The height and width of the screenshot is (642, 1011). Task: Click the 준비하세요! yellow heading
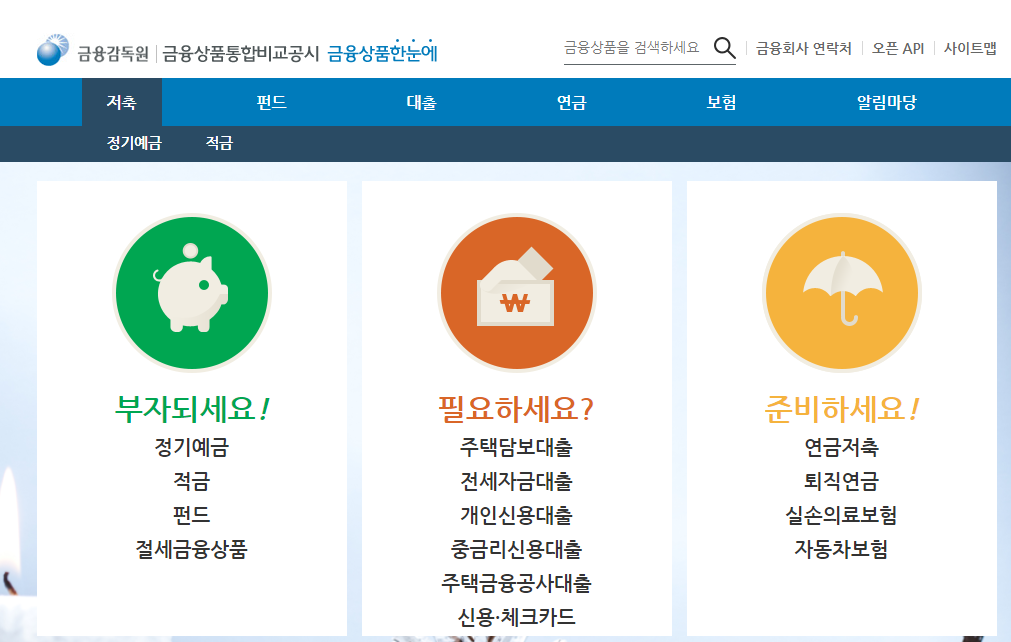(x=841, y=409)
